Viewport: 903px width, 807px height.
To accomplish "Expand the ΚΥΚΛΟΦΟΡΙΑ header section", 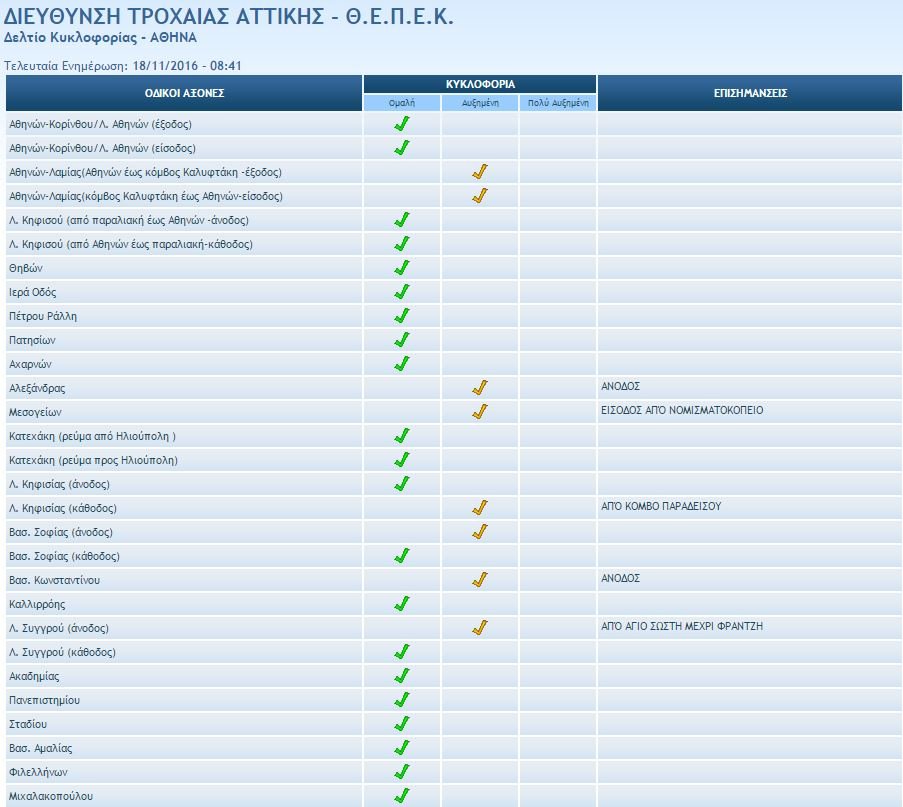I will (481, 84).
